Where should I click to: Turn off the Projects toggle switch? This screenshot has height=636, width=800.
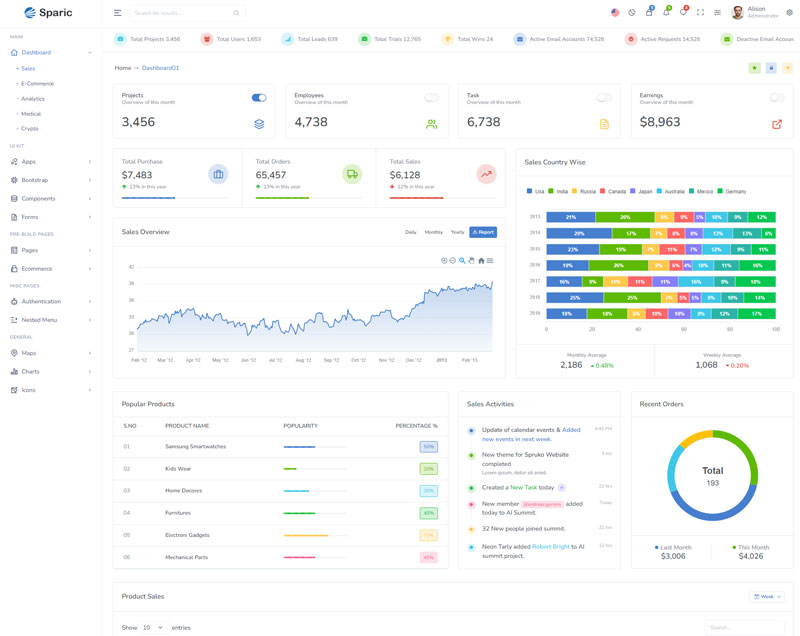pyautogui.click(x=259, y=98)
